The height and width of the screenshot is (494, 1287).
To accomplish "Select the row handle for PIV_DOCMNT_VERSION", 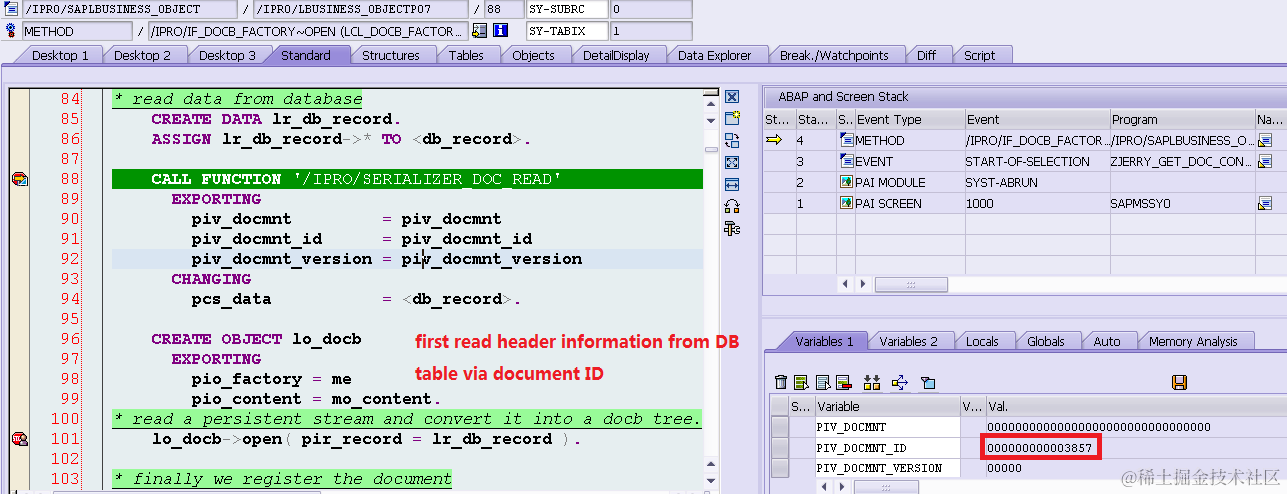I will 780,467.
